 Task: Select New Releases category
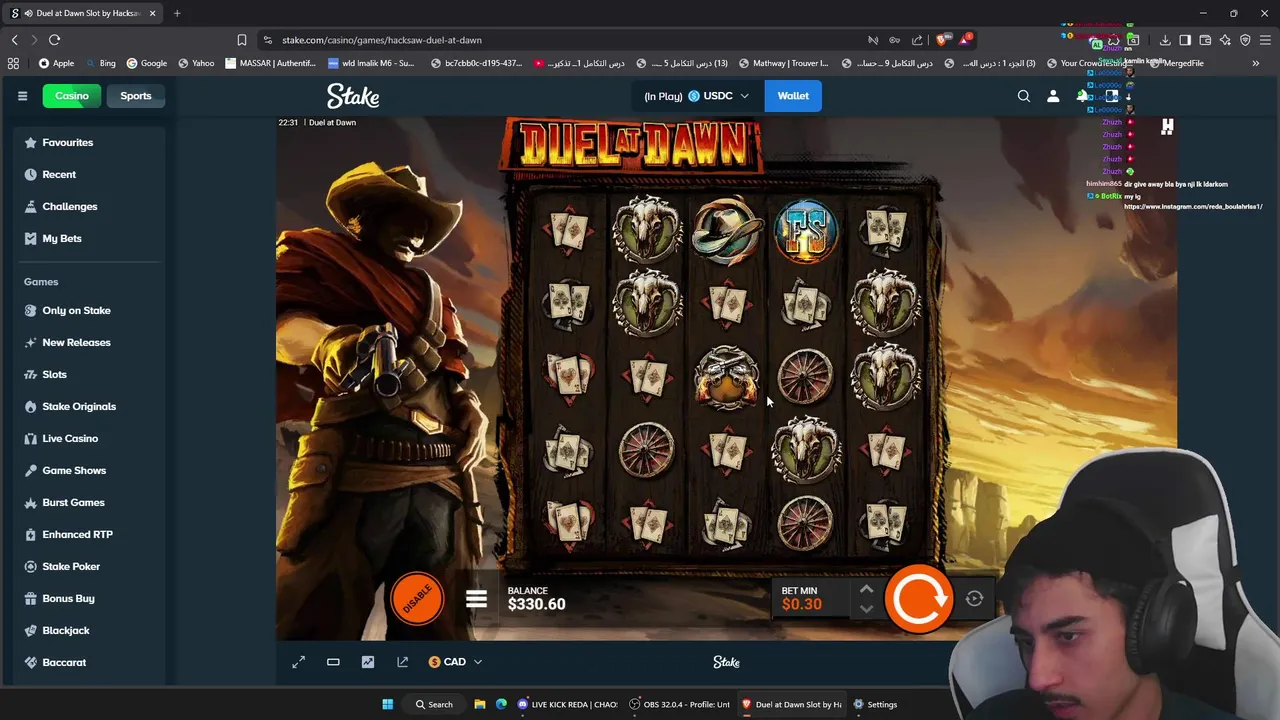[90, 342]
